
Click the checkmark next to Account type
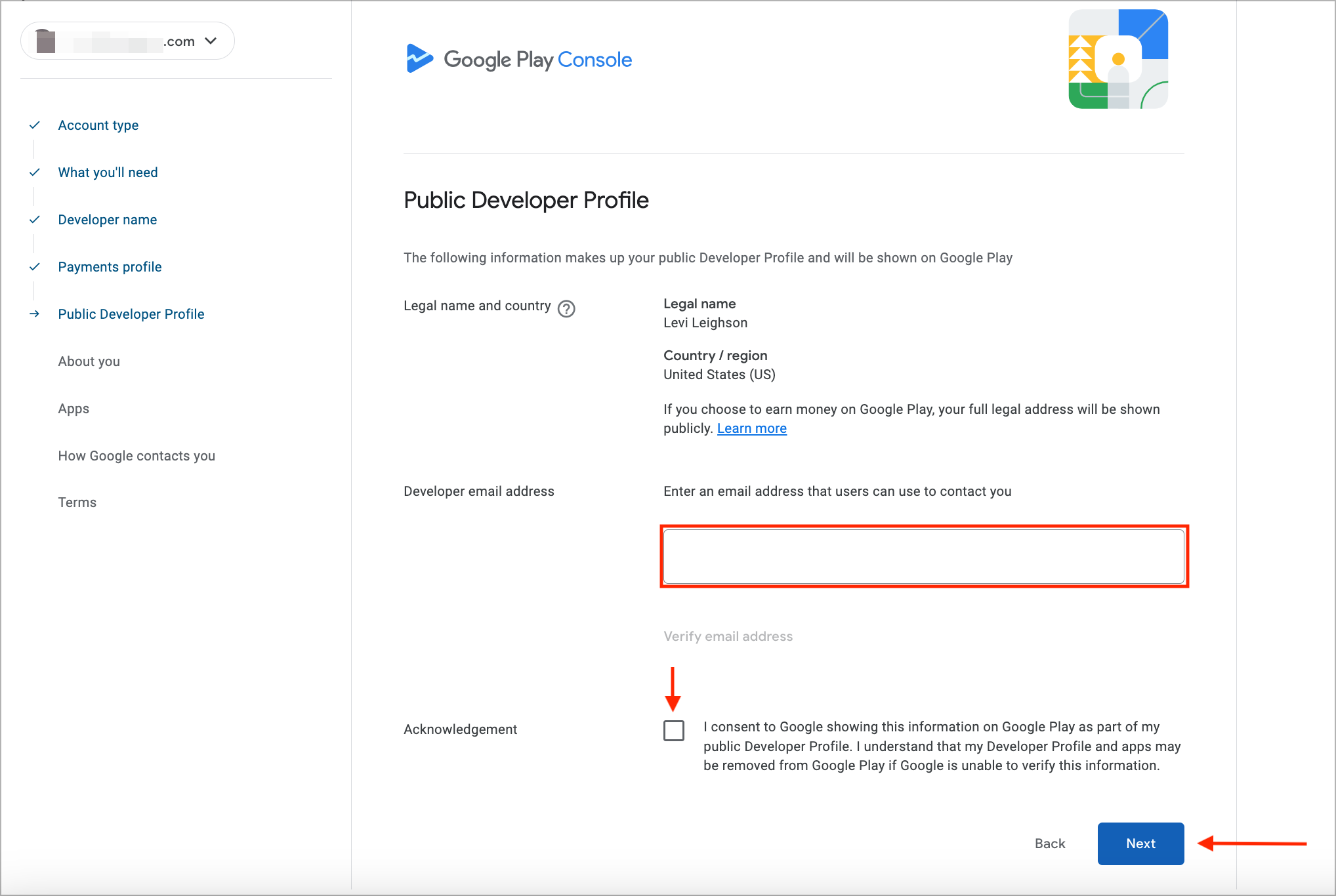pyautogui.click(x=35, y=125)
